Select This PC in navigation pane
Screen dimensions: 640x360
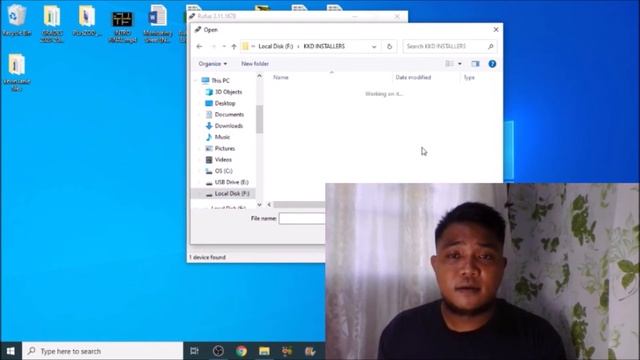(x=220, y=81)
